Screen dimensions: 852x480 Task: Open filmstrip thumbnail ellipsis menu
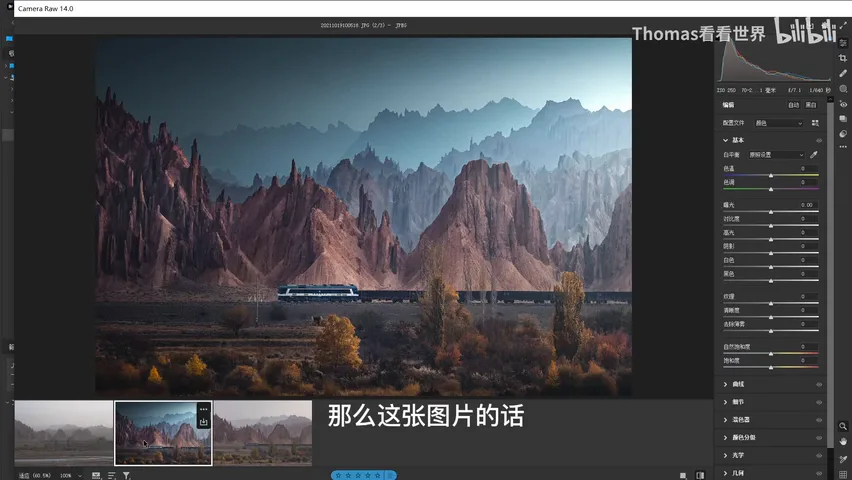pos(203,409)
